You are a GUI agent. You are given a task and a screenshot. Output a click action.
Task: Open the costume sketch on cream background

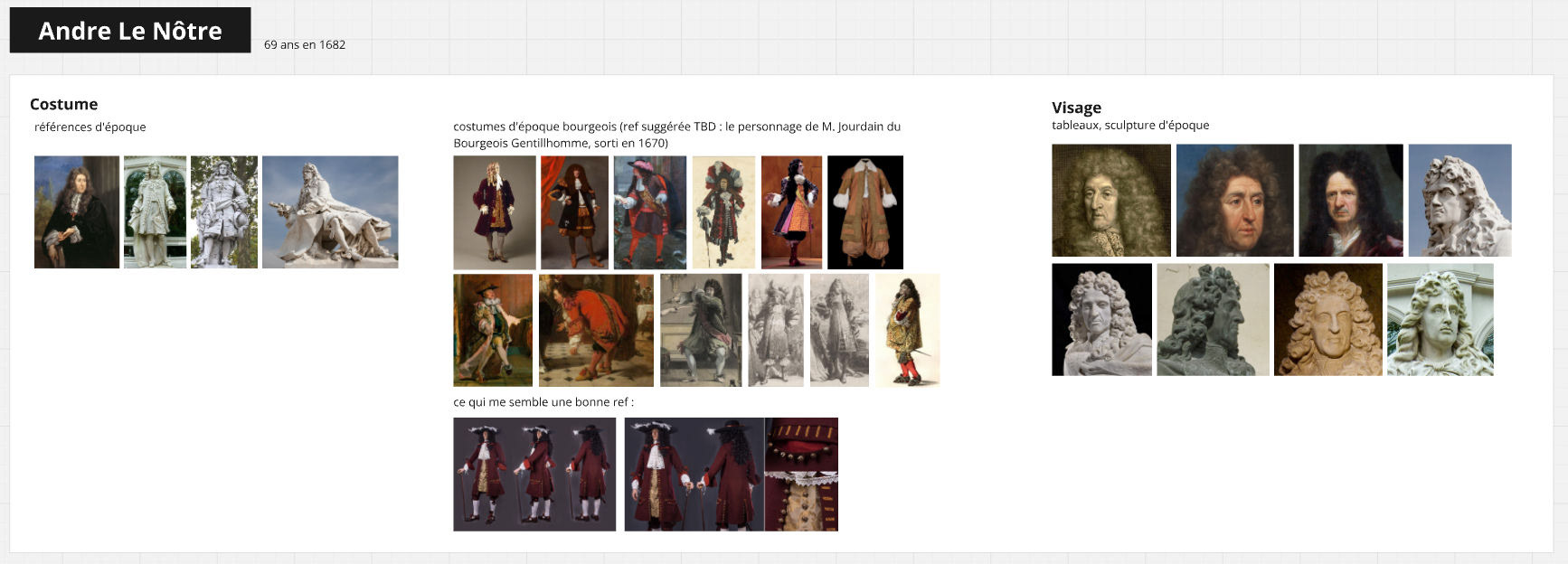[x=723, y=212]
